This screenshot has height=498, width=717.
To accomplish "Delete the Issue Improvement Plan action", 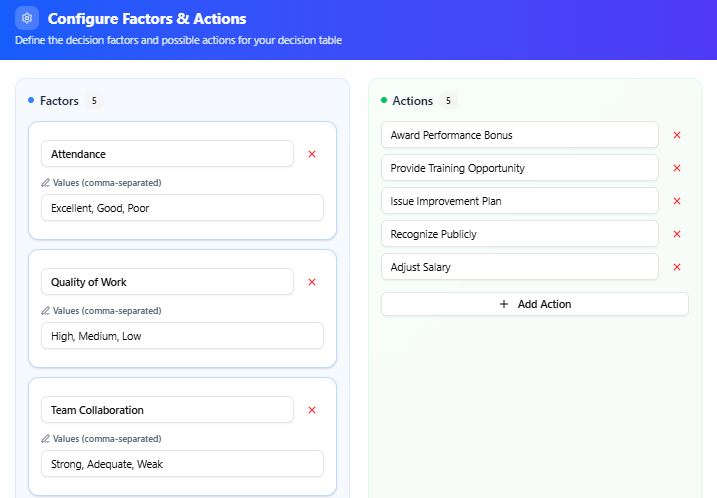I will (x=677, y=201).
